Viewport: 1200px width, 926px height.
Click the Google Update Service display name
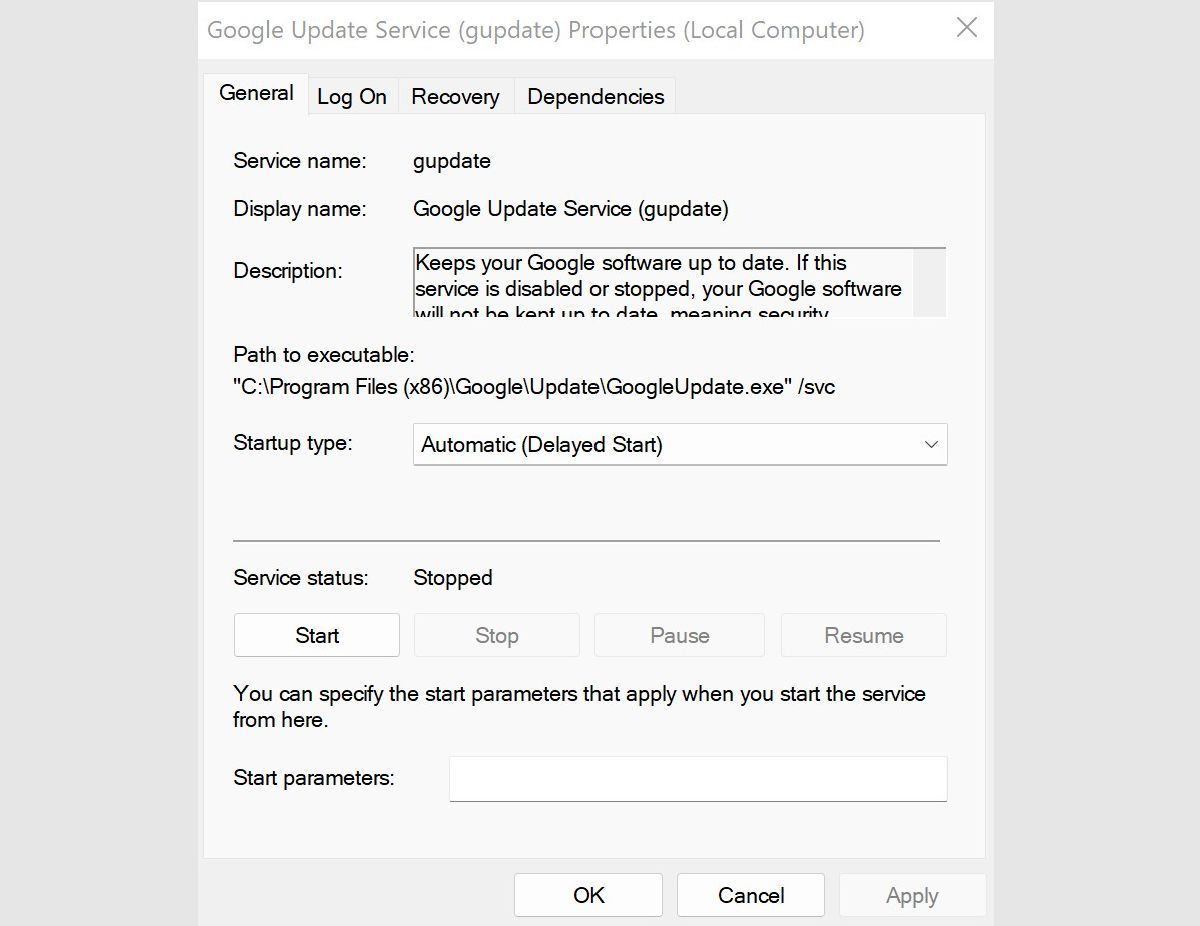click(x=570, y=209)
